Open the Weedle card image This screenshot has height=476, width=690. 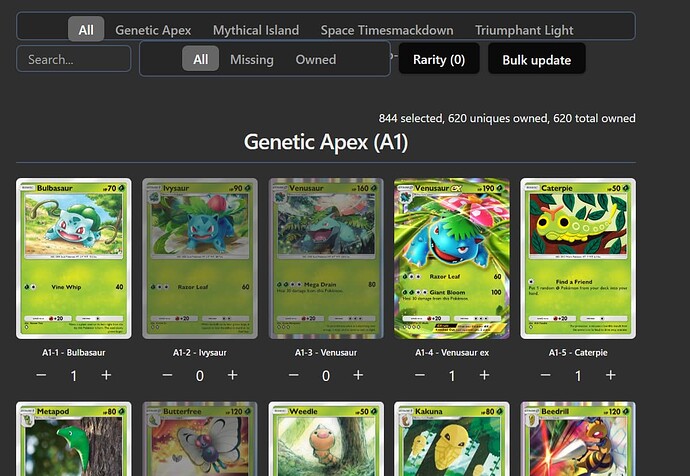(326, 439)
